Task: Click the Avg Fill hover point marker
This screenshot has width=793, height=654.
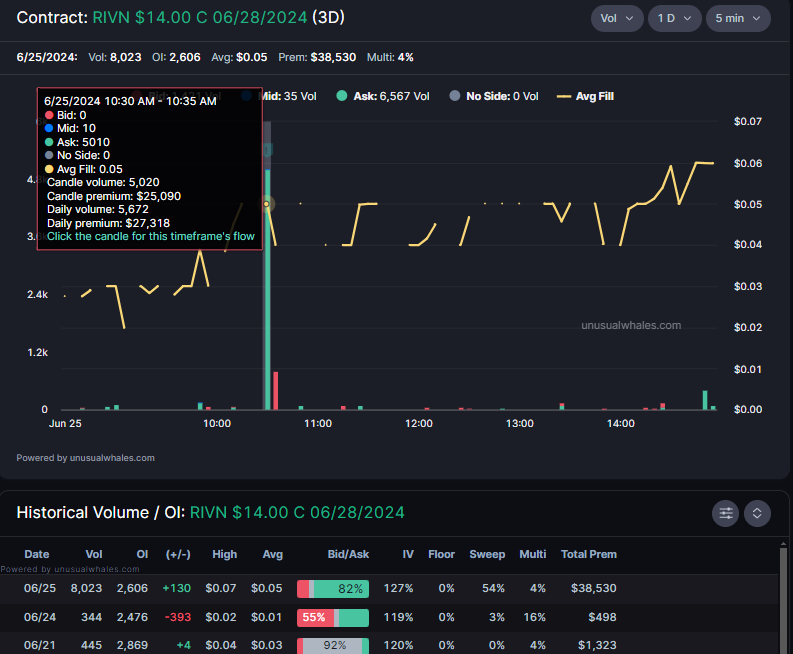Action: click(x=267, y=204)
